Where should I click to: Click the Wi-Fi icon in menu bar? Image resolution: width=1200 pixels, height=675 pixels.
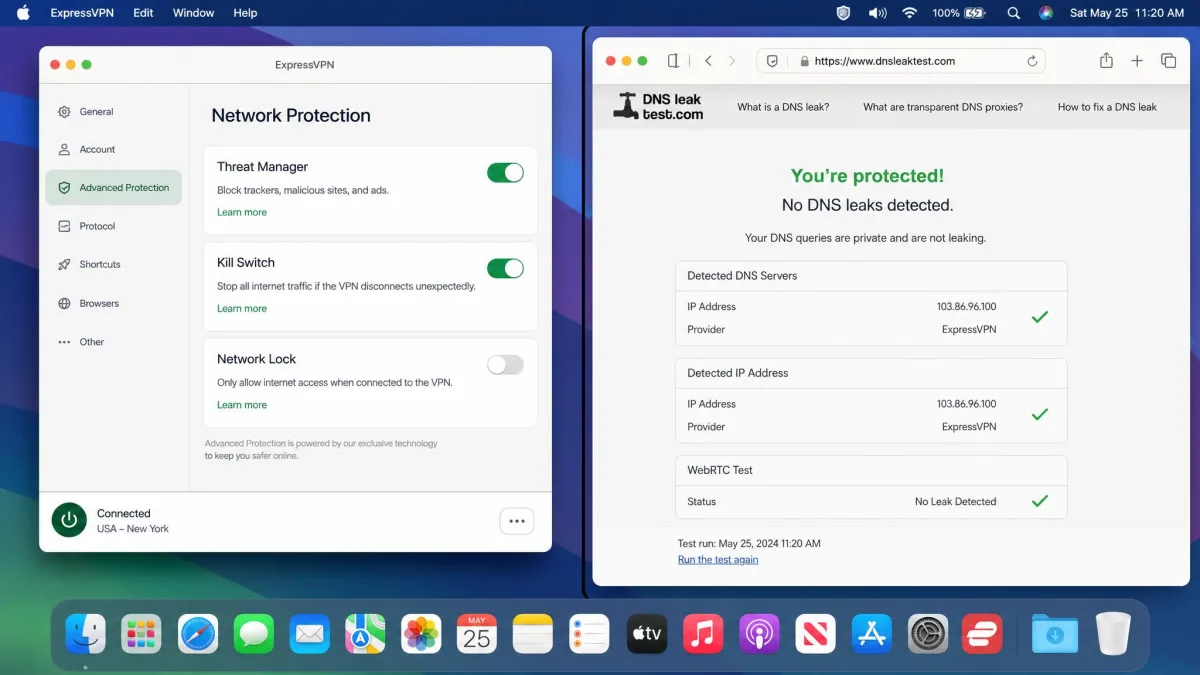coord(909,13)
